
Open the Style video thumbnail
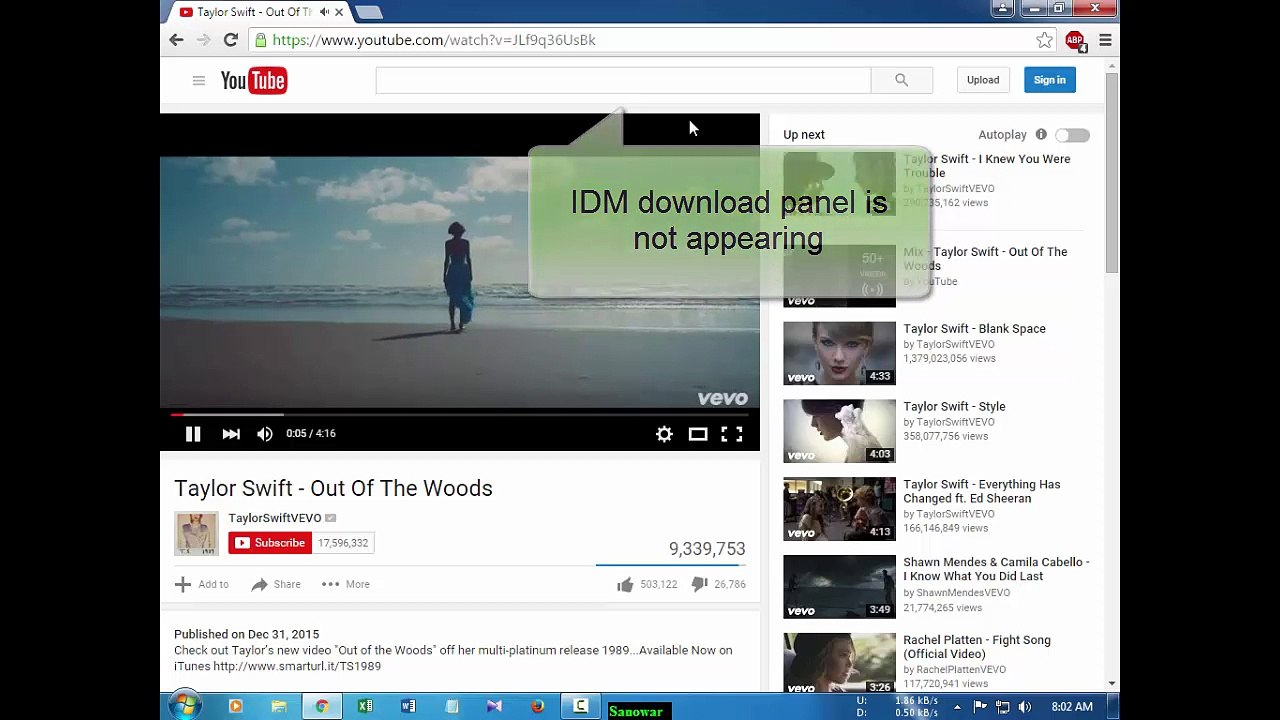[x=839, y=431]
